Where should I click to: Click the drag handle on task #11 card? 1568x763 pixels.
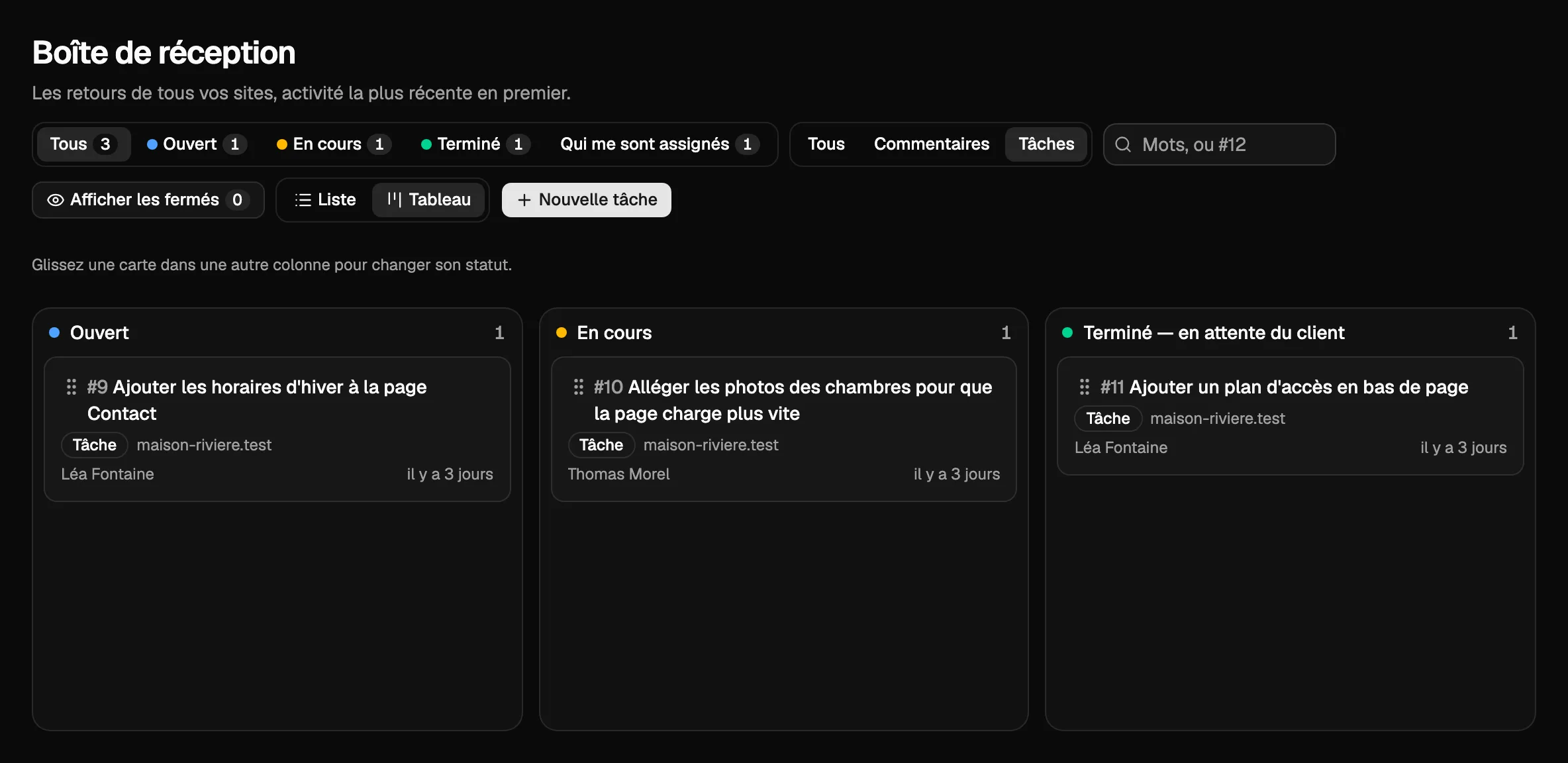tap(1085, 387)
